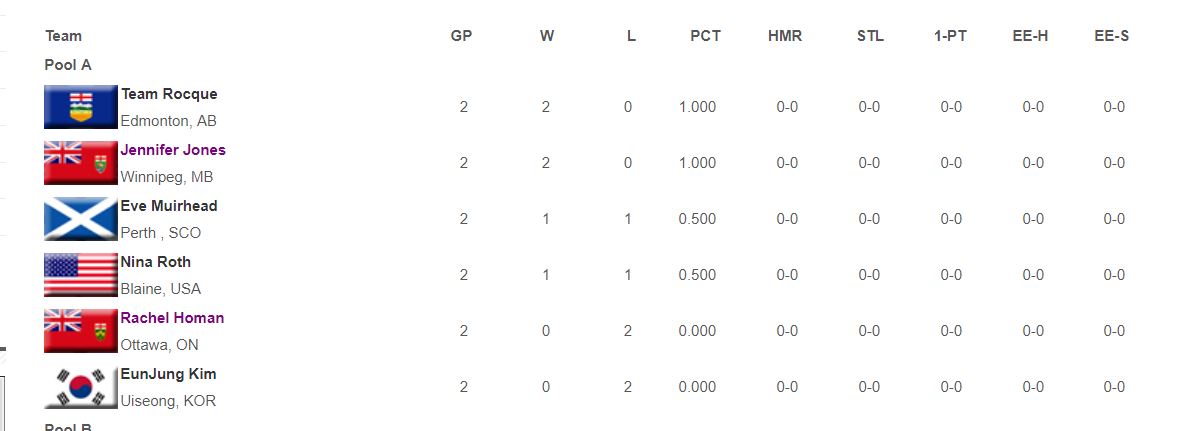Image resolution: width=1181 pixels, height=431 pixels.
Task: Click the Ontario flag beside Rachel Homan
Action: 81,331
